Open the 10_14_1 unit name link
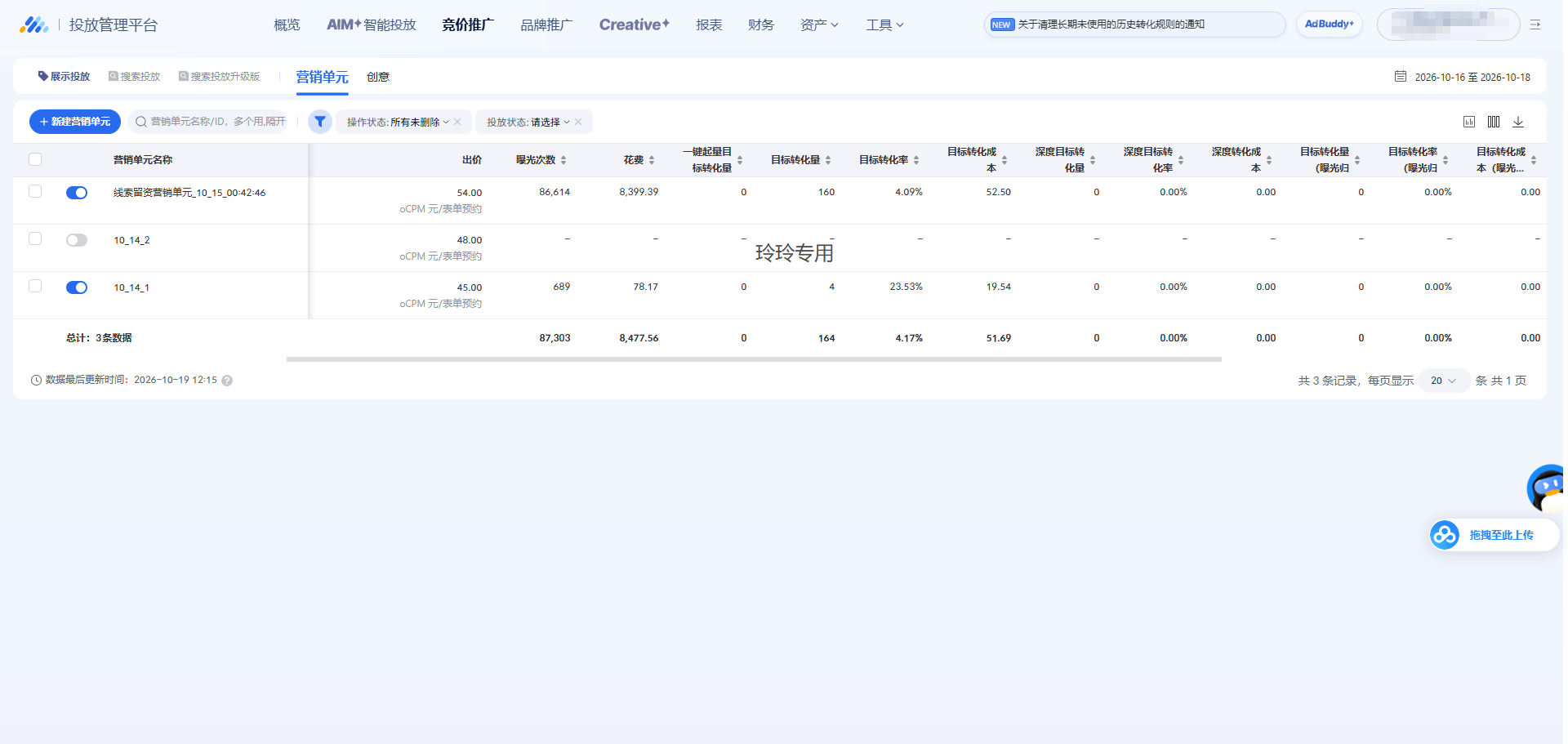1568x744 pixels. click(x=131, y=287)
